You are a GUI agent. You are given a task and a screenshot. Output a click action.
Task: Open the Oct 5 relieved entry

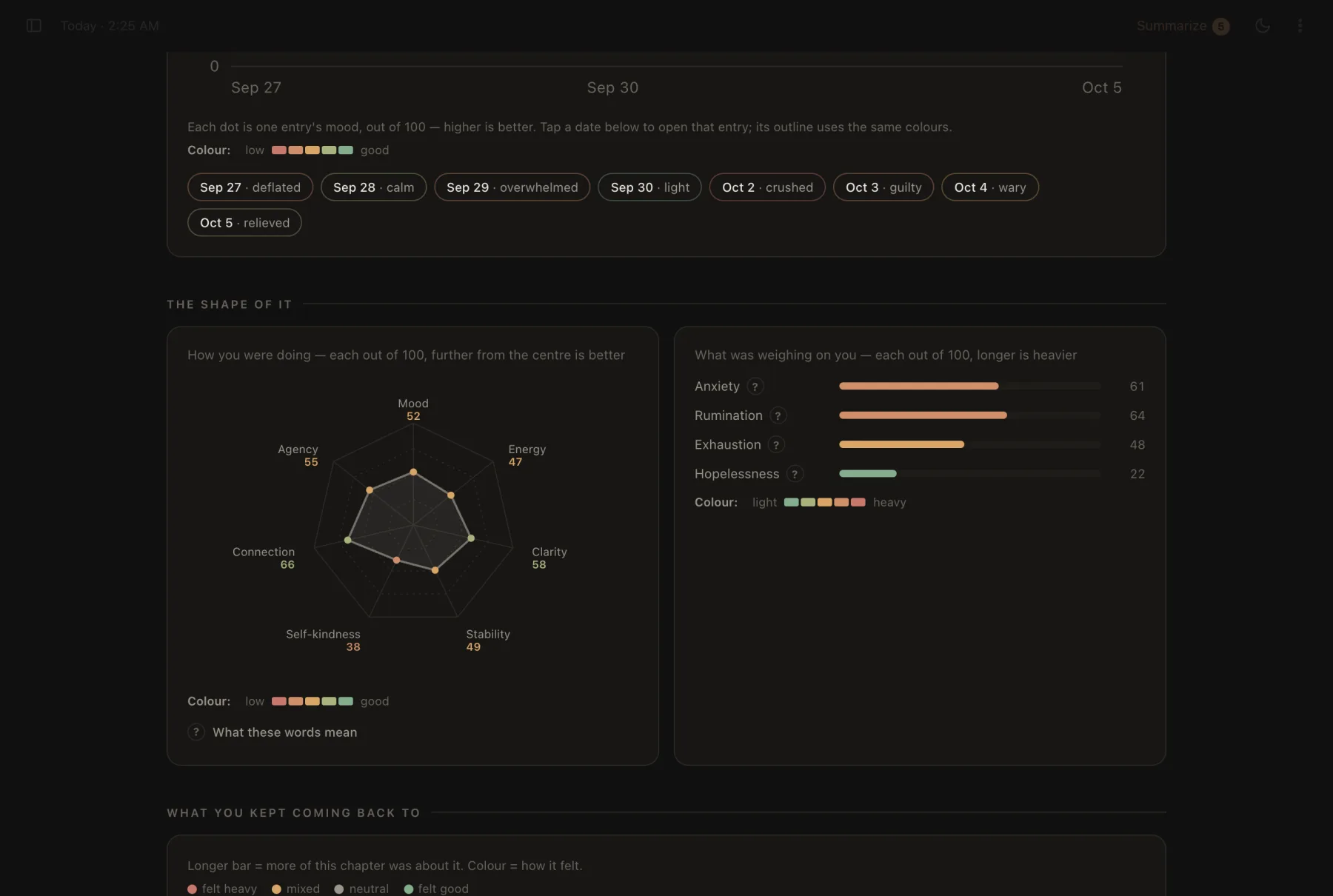tap(244, 223)
